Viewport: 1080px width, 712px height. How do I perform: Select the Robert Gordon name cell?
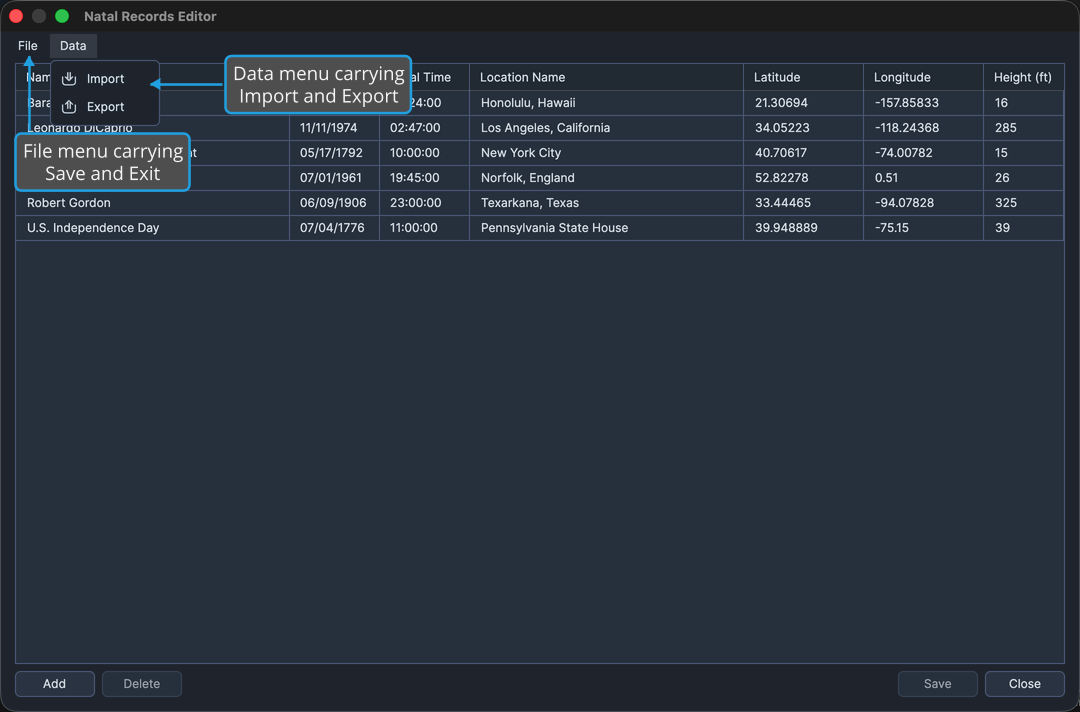point(152,203)
